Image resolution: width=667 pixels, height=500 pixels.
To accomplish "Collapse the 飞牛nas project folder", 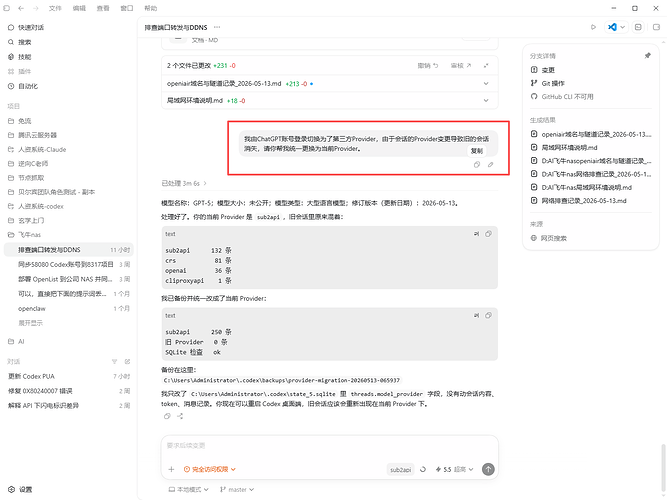I will tap(68, 235).
